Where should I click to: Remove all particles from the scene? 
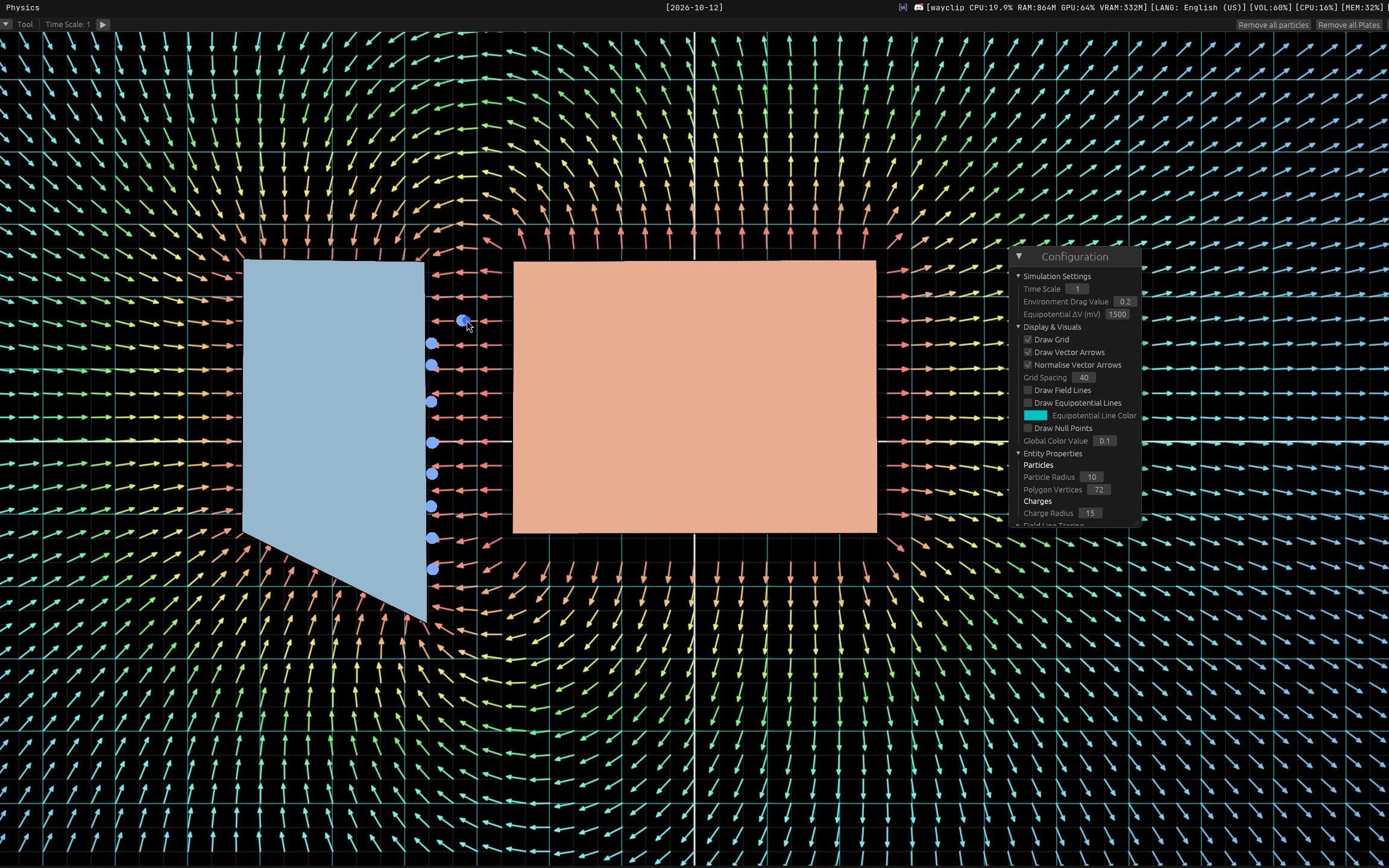(x=1273, y=25)
